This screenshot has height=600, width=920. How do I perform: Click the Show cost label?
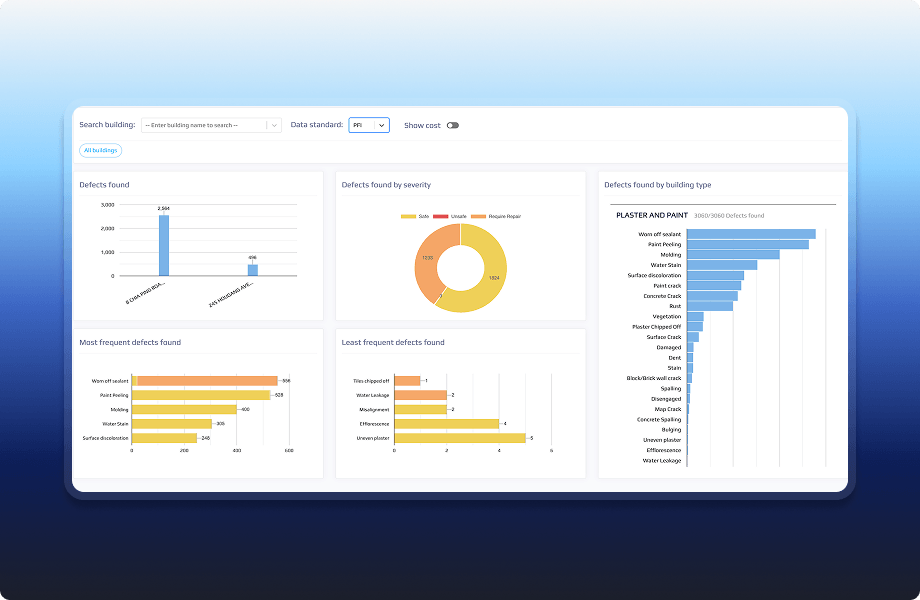[422, 126]
